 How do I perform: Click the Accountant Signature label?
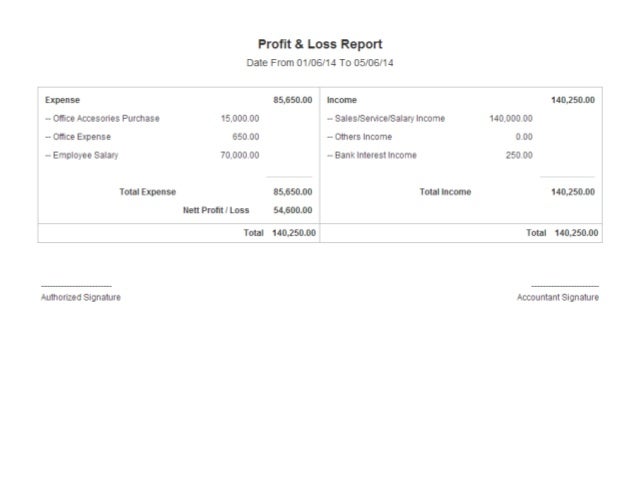(x=558, y=297)
